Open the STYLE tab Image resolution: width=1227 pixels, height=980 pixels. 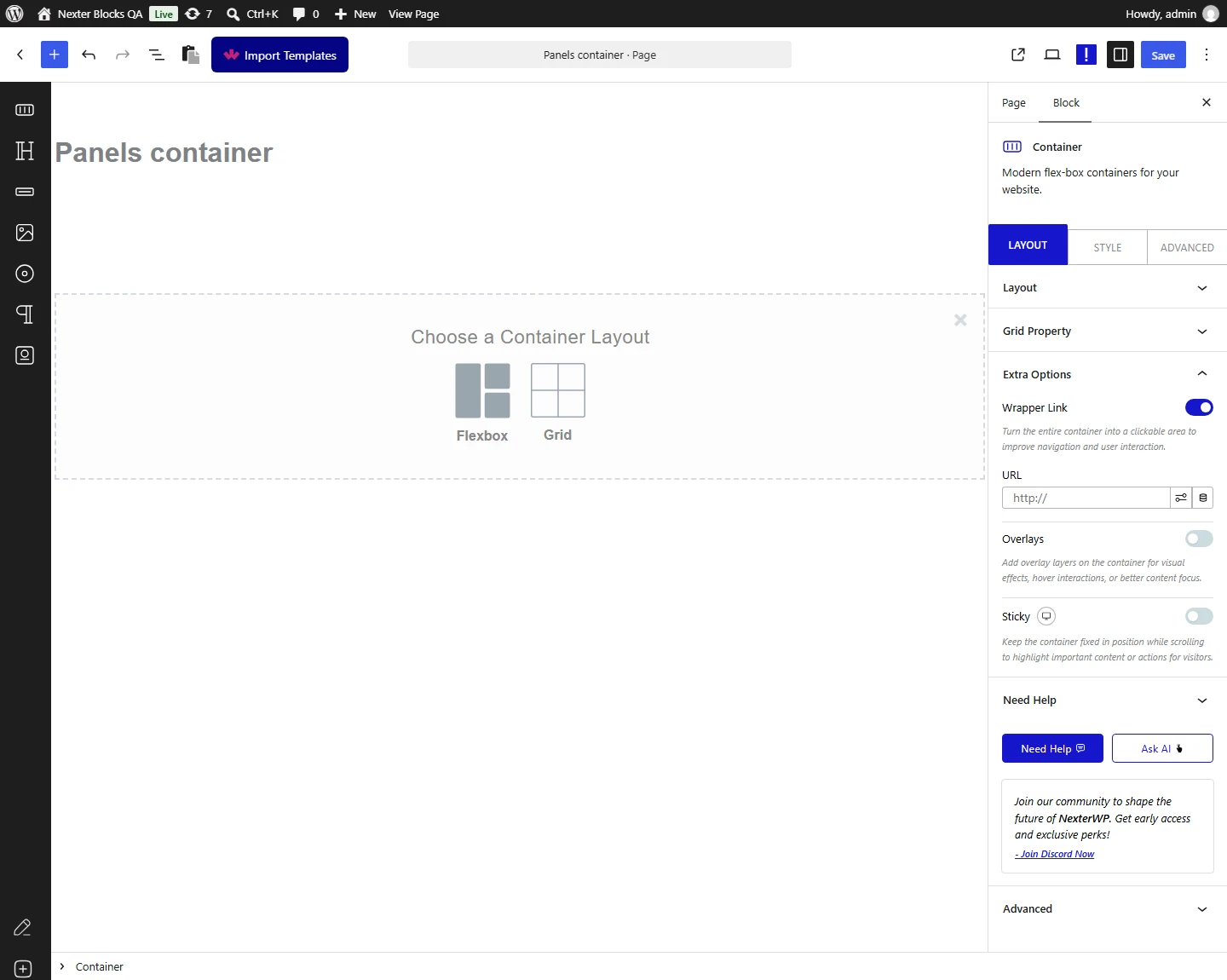tap(1108, 247)
